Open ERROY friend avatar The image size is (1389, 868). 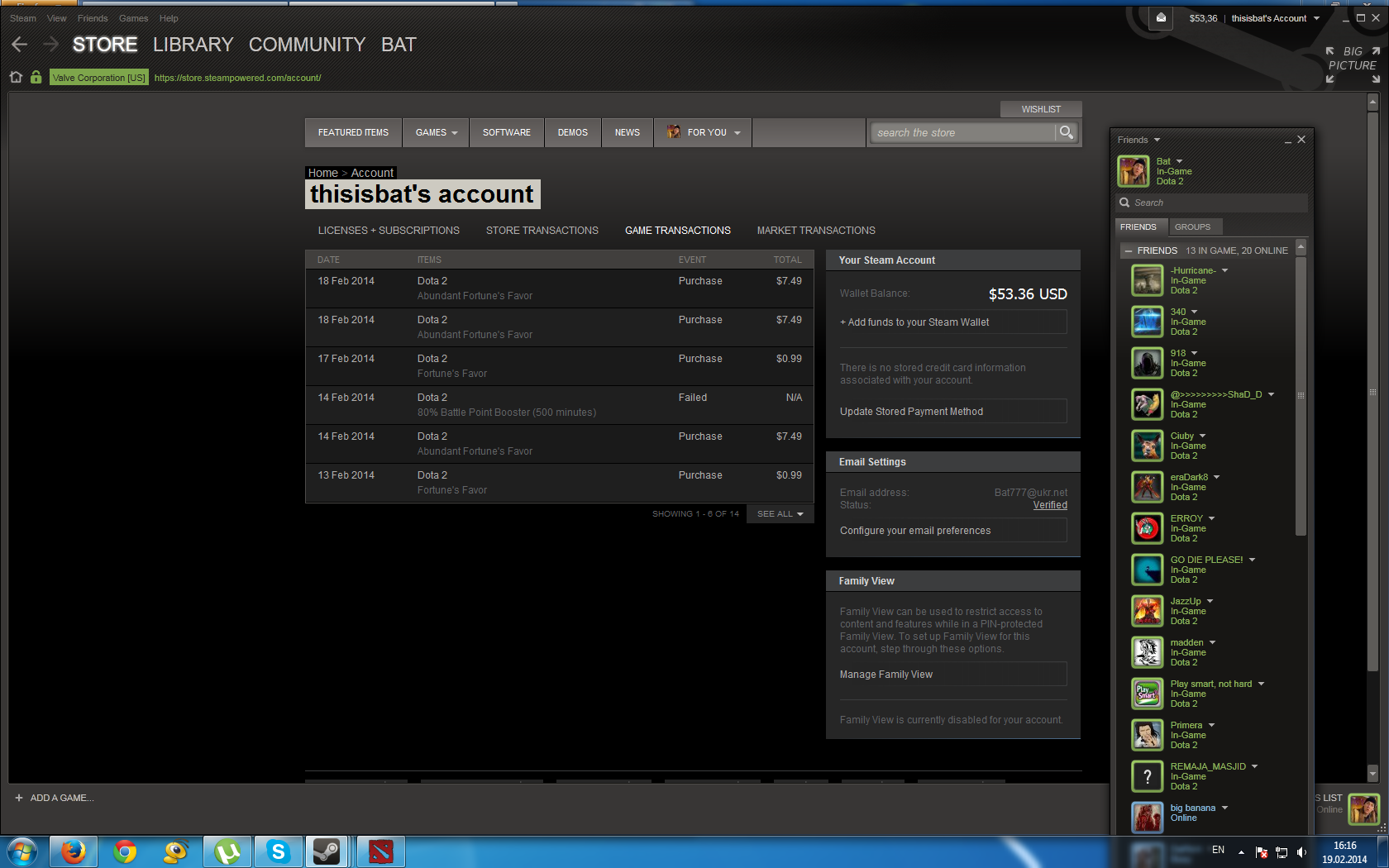click(1147, 528)
